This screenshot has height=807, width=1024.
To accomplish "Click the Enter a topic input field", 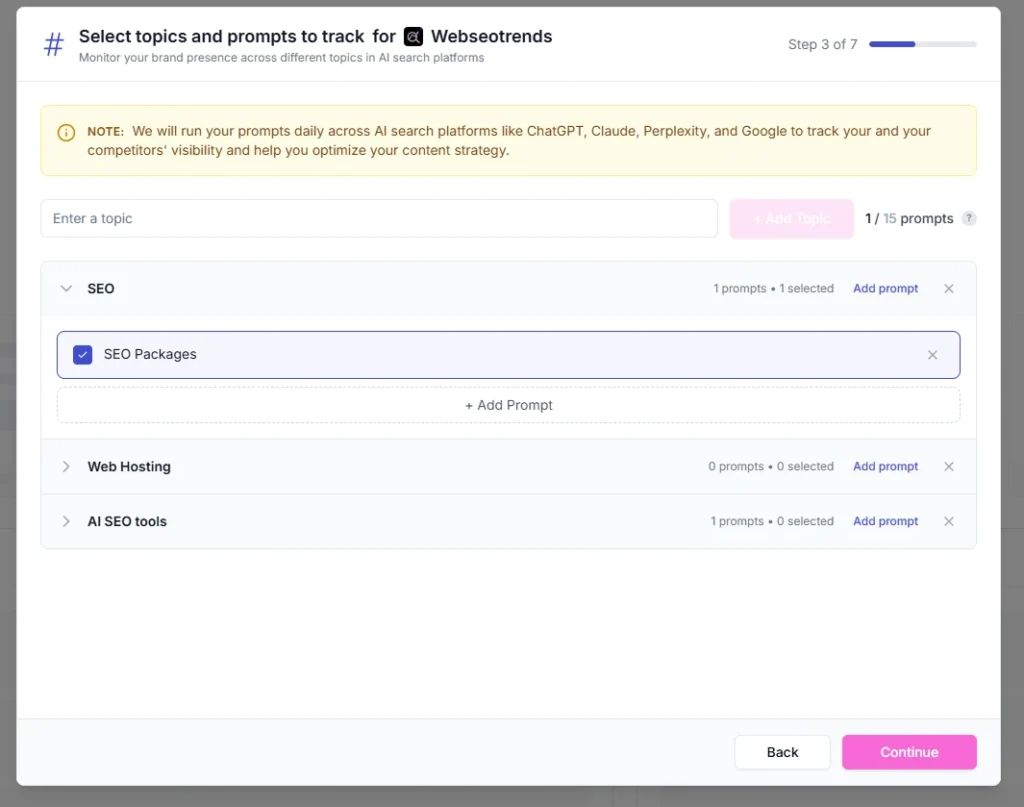I will click(x=379, y=218).
